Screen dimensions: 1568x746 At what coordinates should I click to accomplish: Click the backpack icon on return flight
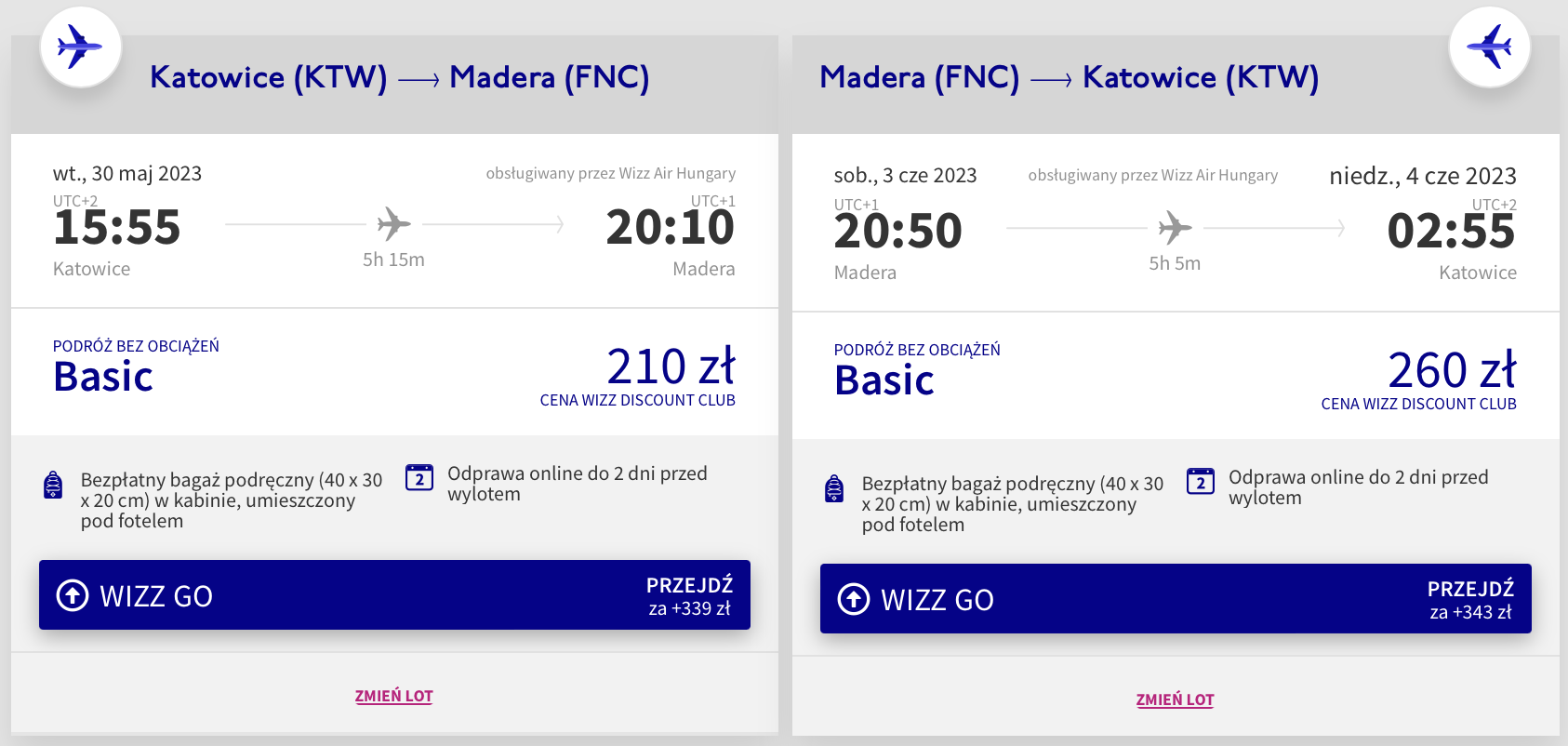click(835, 489)
